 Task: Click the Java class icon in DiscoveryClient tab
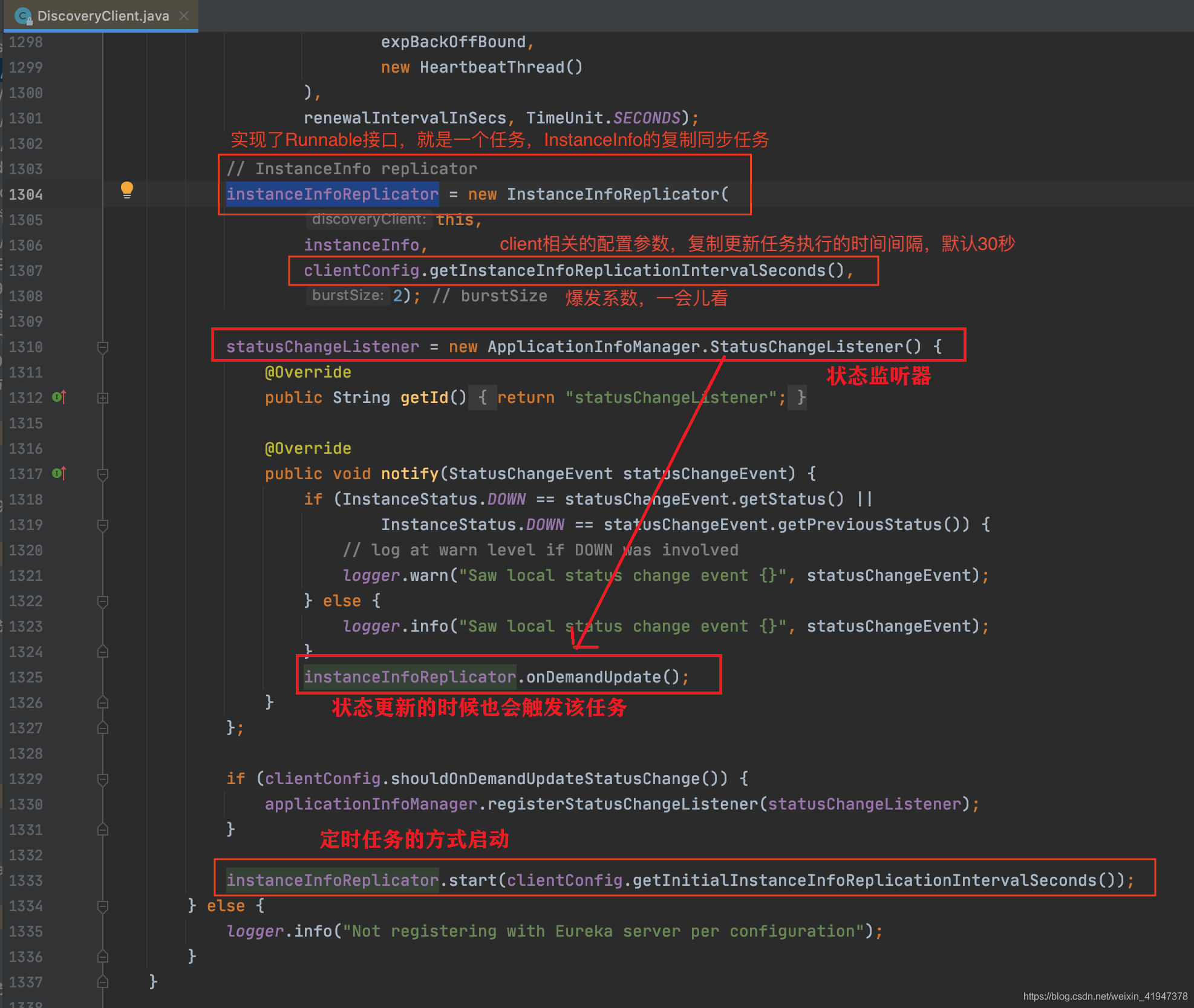coord(23,16)
